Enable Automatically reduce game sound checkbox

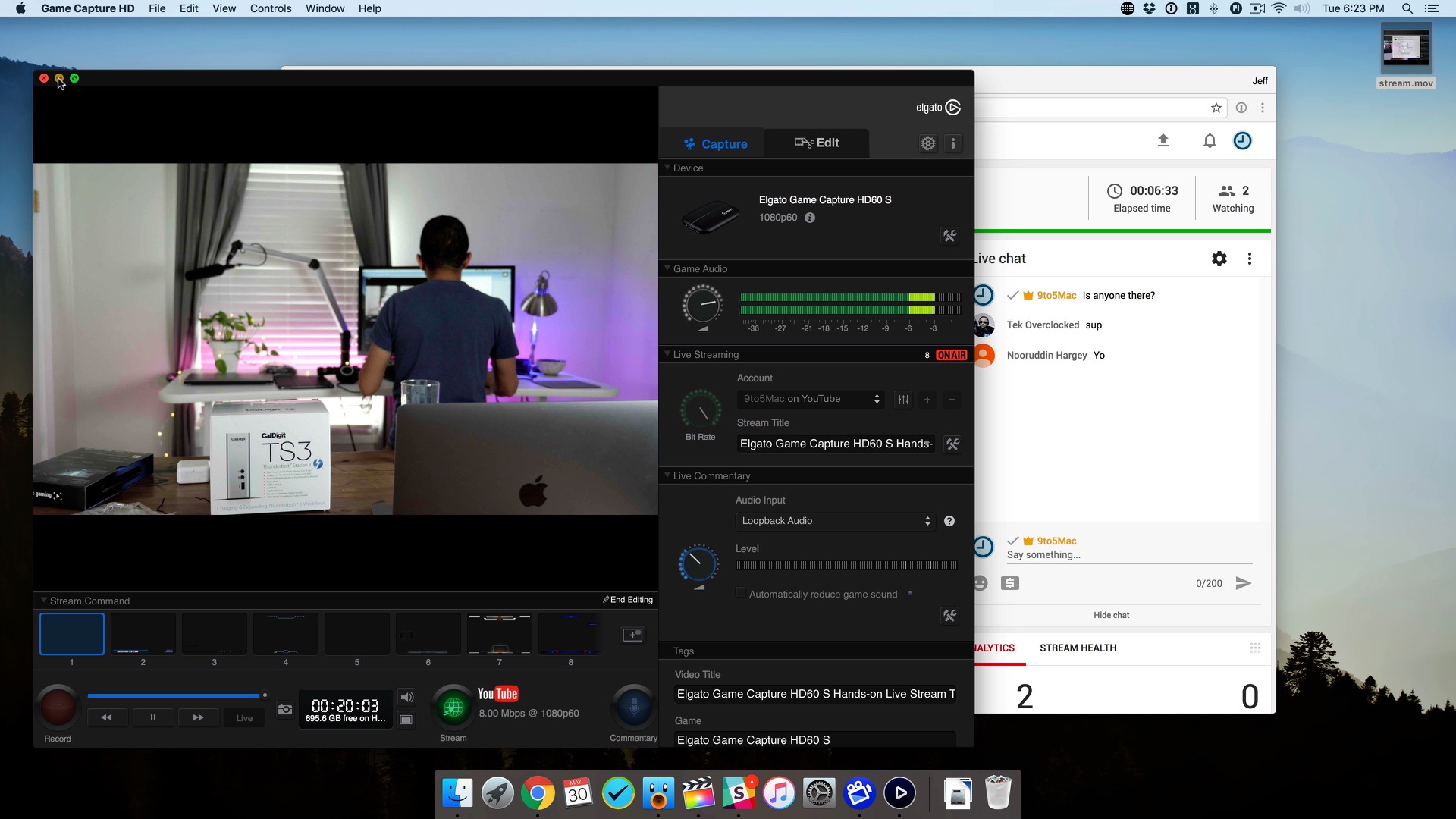[741, 594]
